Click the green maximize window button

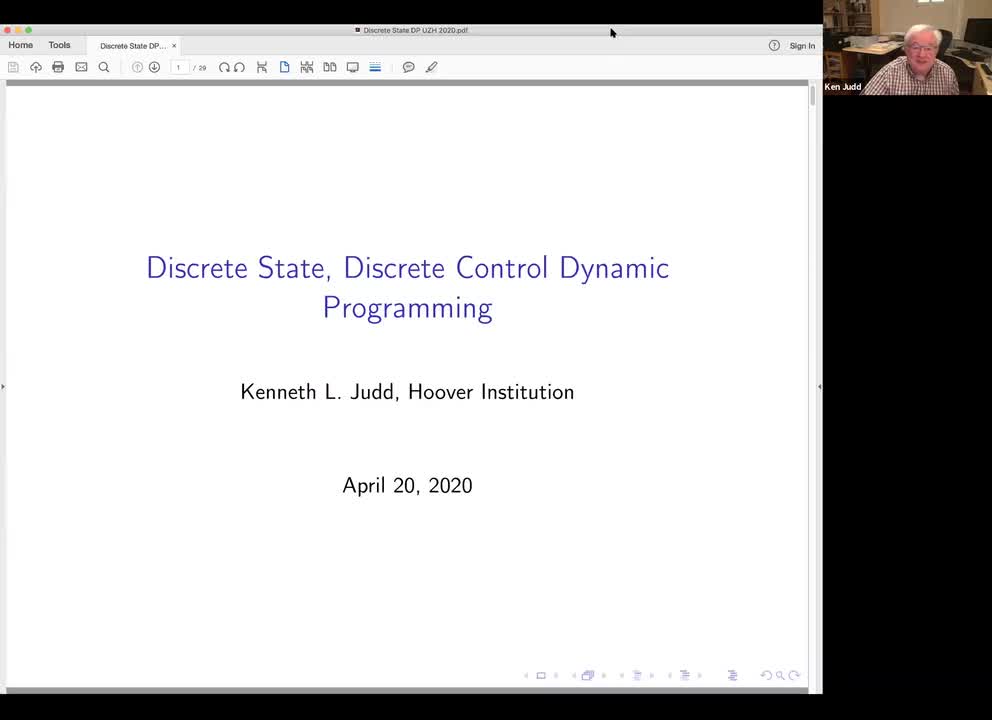tap(28, 30)
